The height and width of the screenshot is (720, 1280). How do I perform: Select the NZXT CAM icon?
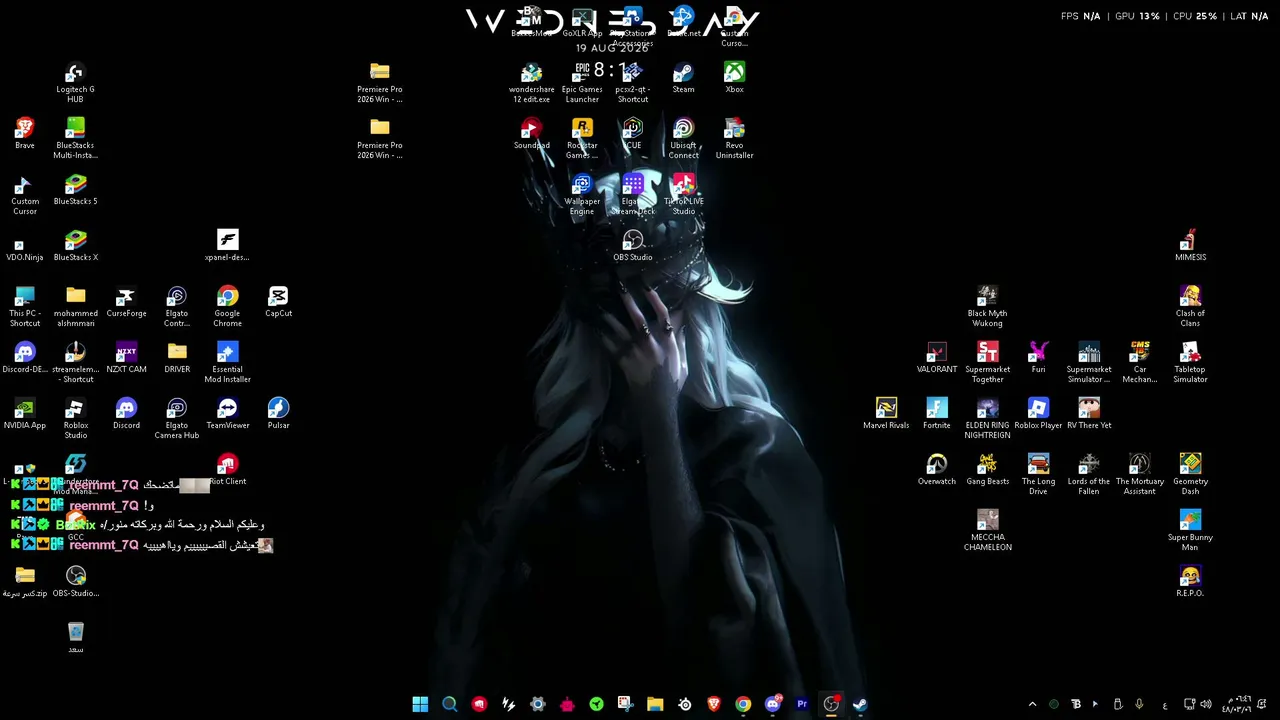point(126,358)
